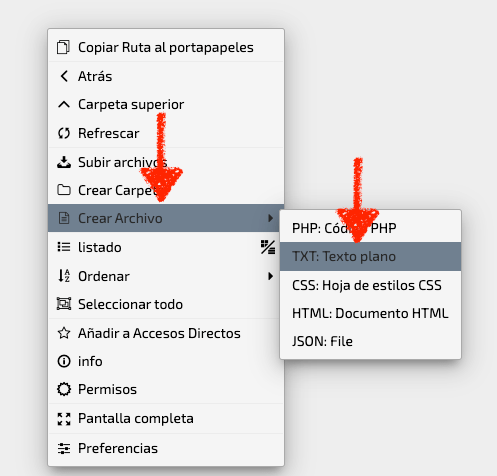Click the star icon for Añadir a Accesos Directos
Viewport: 497px width, 476px height.
(64, 333)
